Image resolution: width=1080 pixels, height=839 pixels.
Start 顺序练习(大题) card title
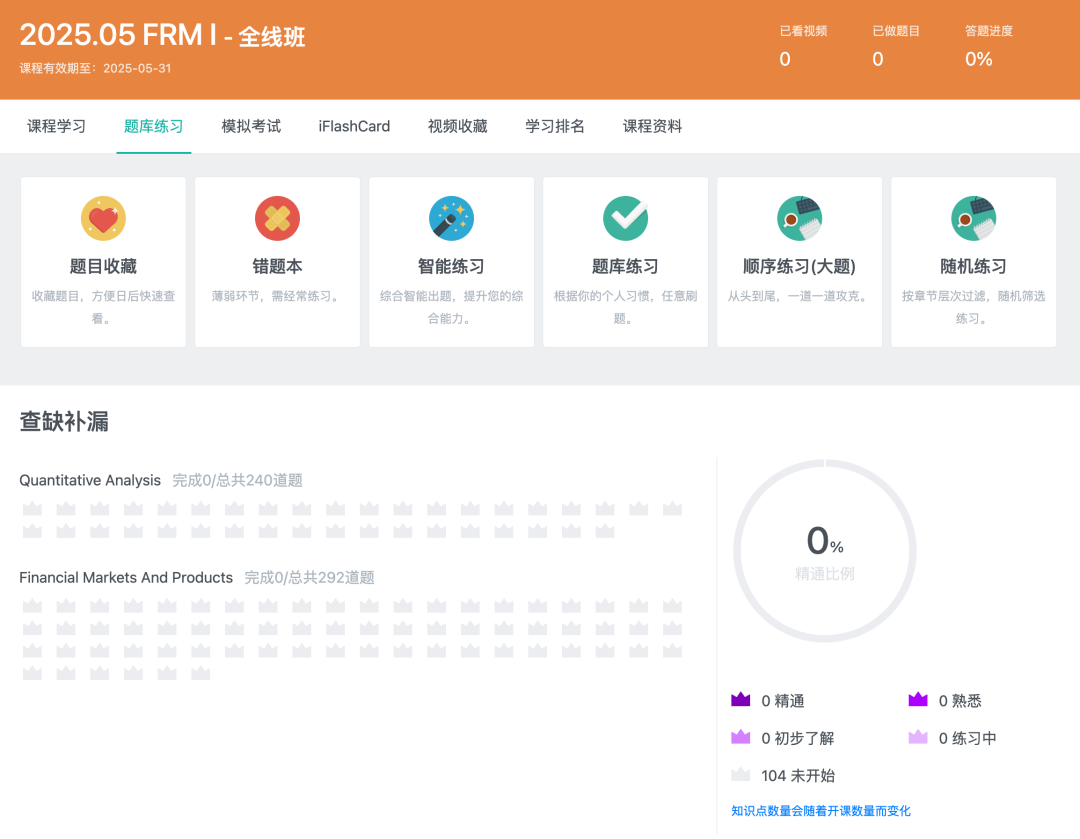click(x=800, y=266)
